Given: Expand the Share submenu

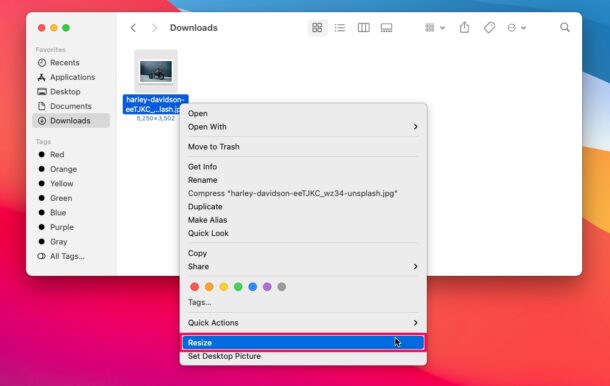Looking at the screenshot, I should [302, 267].
